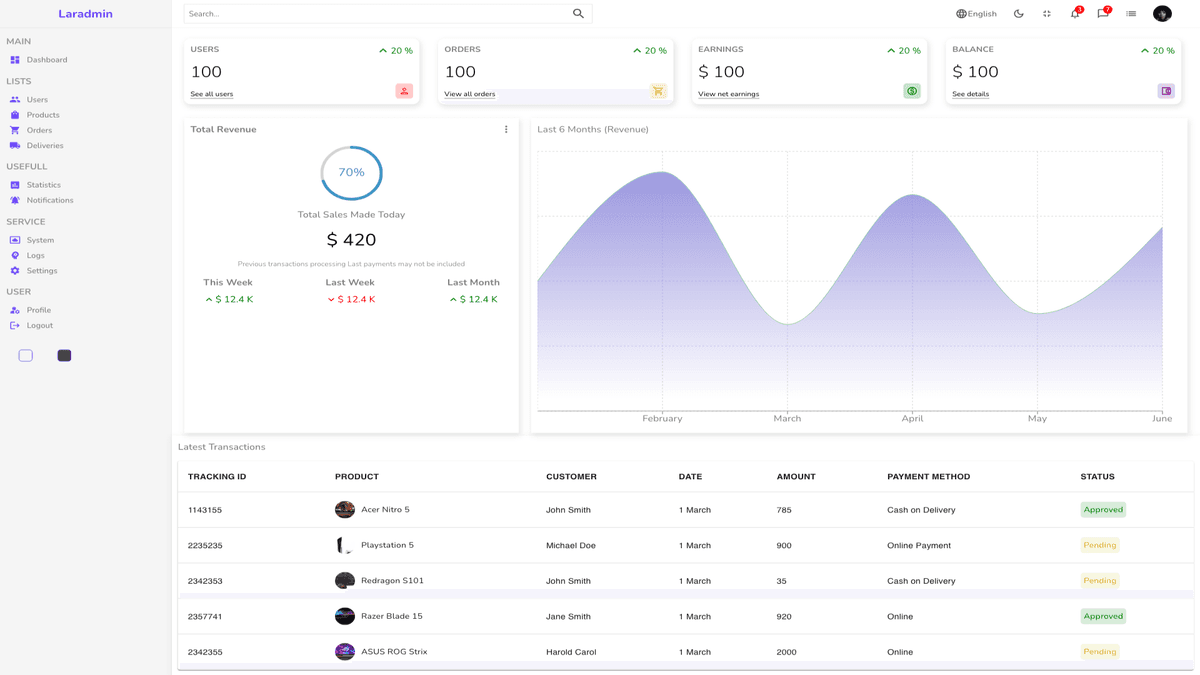The image size is (1200, 675).
Task: Select the light theme color swatch
Action: [x=26, y=355]
